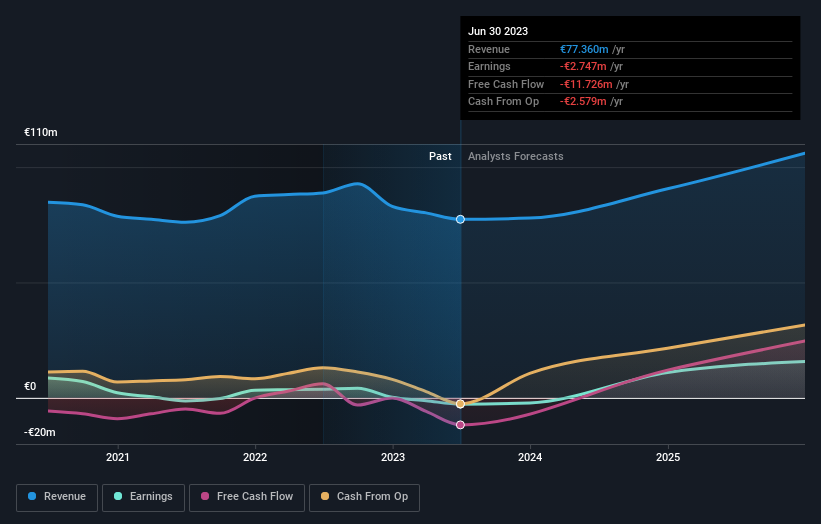Click the blue Revenue data point marker
Screen dimensions: 821x524
460,219
